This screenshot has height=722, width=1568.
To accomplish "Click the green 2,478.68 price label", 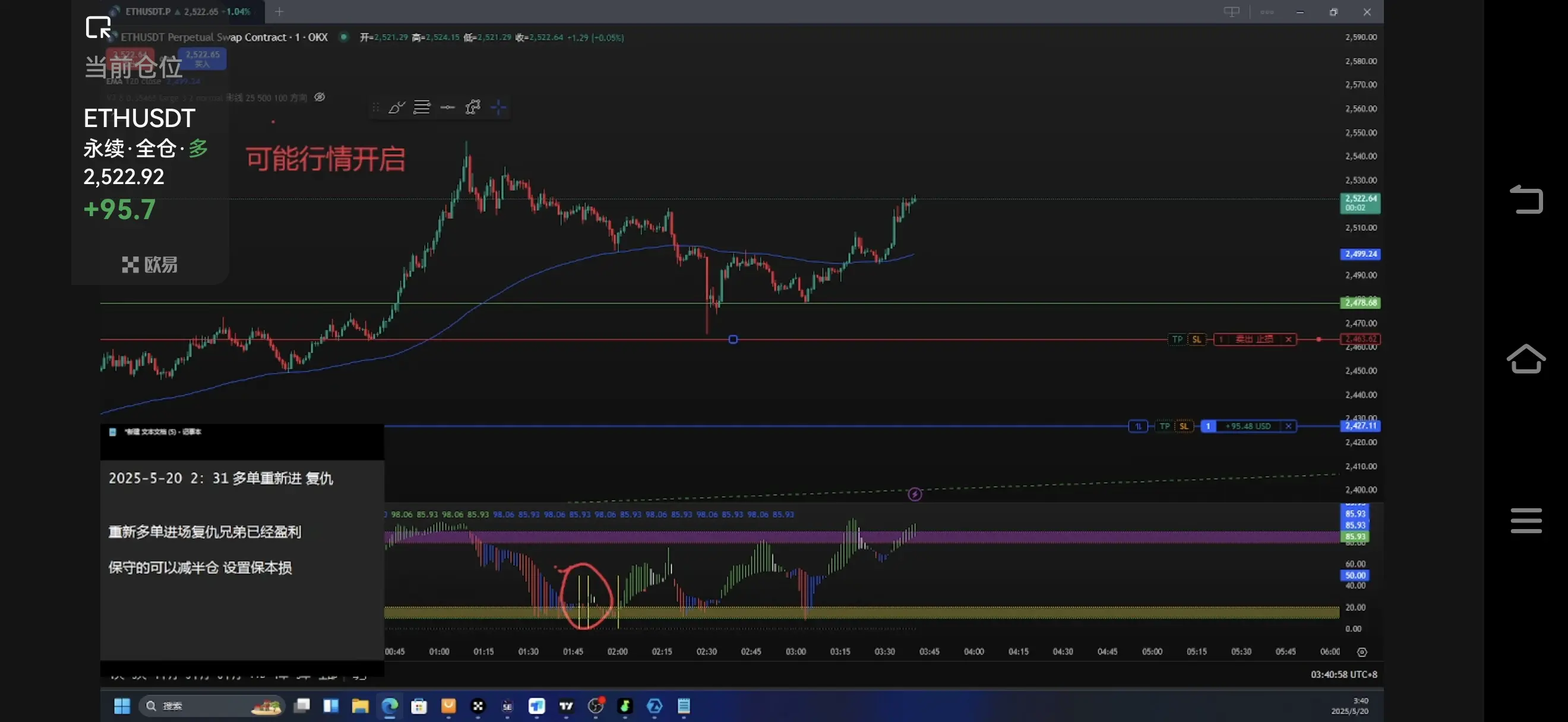I will click(1361, 303).
